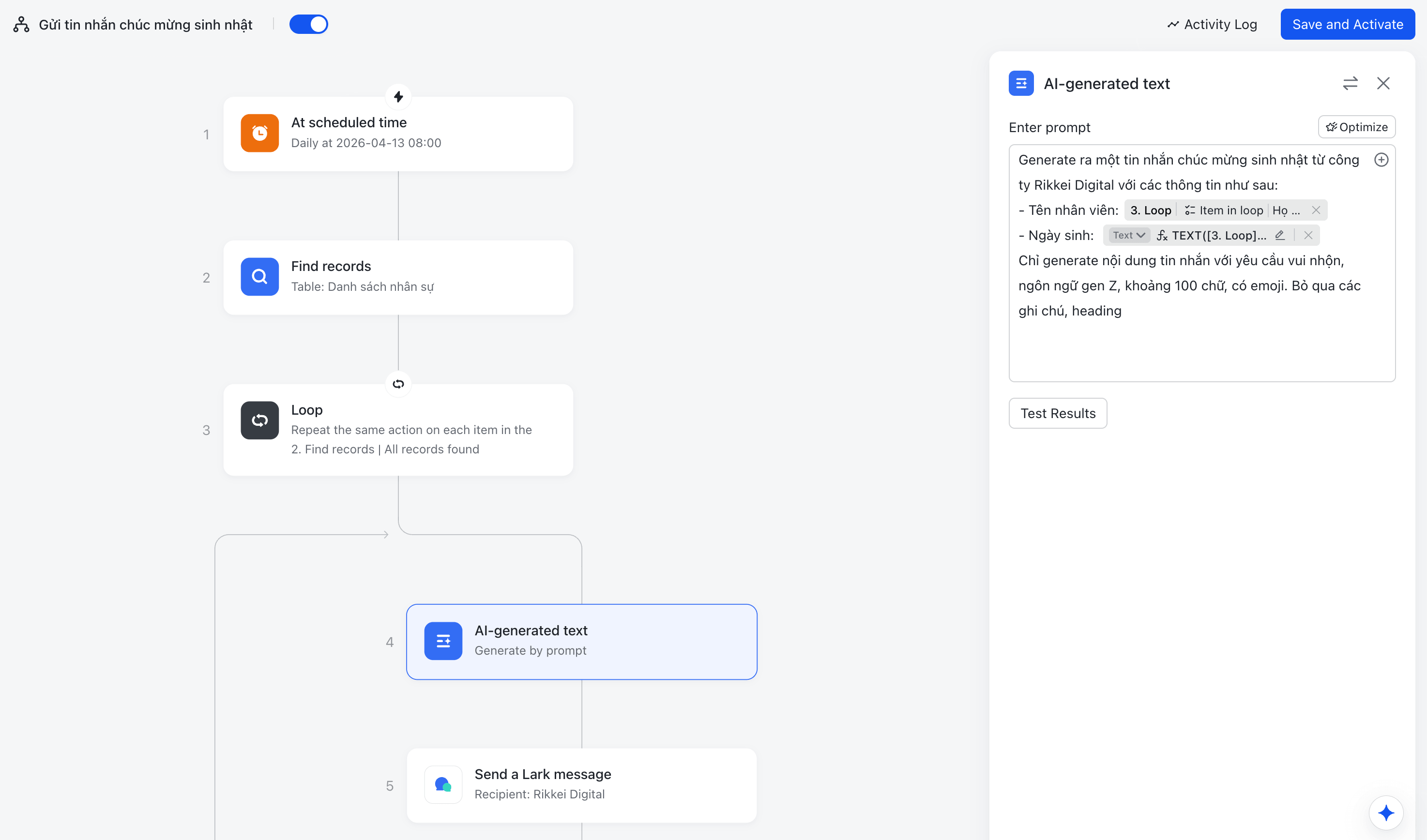1427x840 pixels.
Task: Open the Activity Log
Action: point(1213,24)
